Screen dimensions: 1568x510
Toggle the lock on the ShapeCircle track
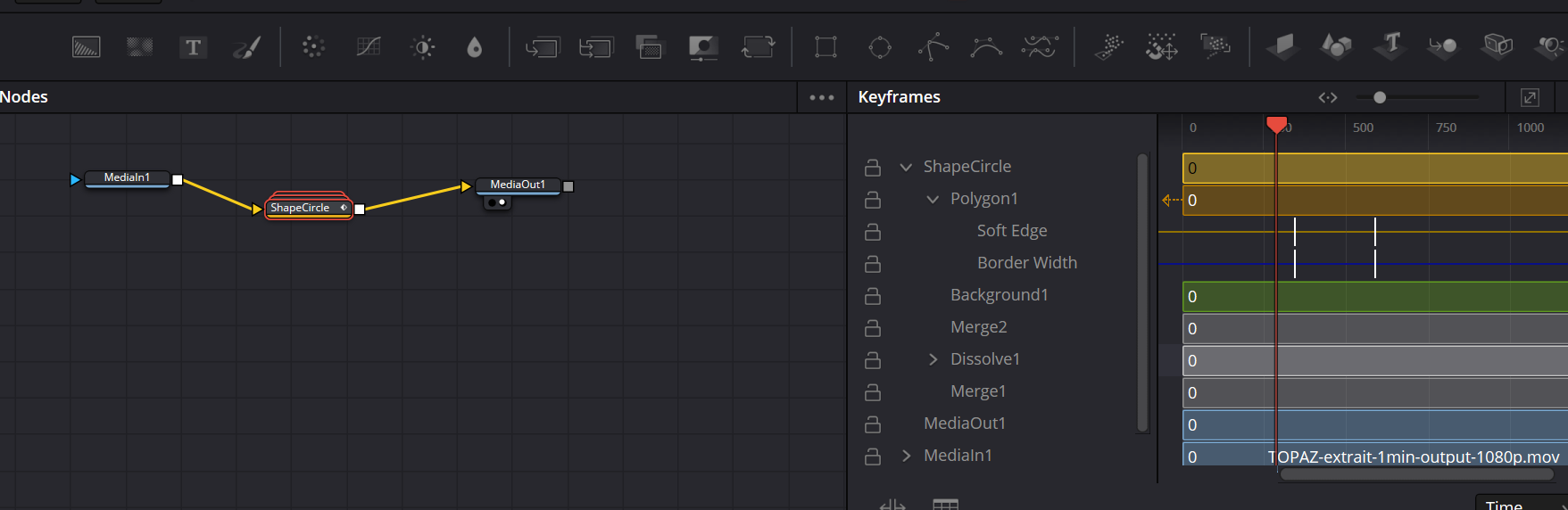[873, 167]
